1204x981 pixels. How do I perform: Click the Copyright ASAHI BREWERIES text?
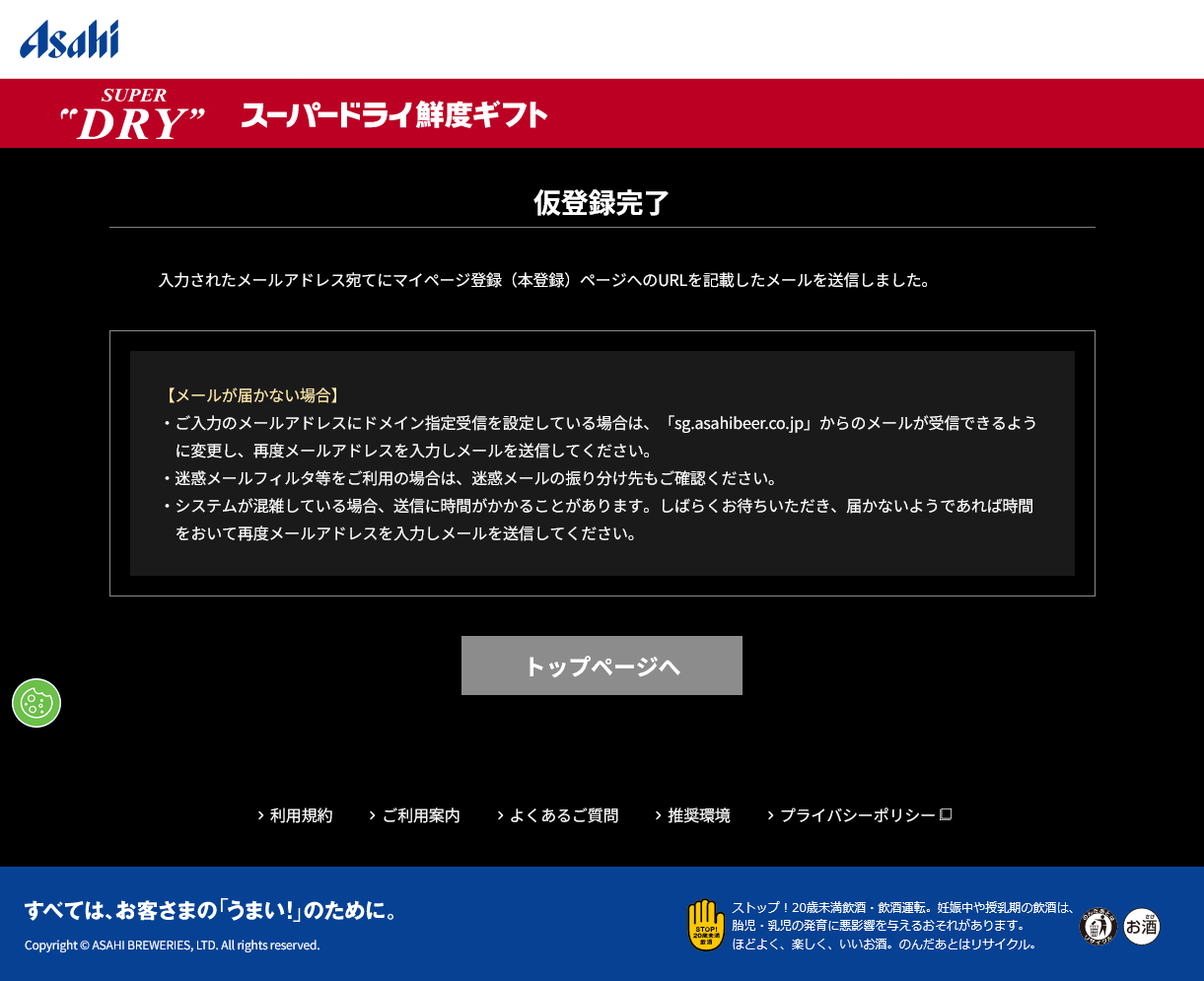point(172,946)
